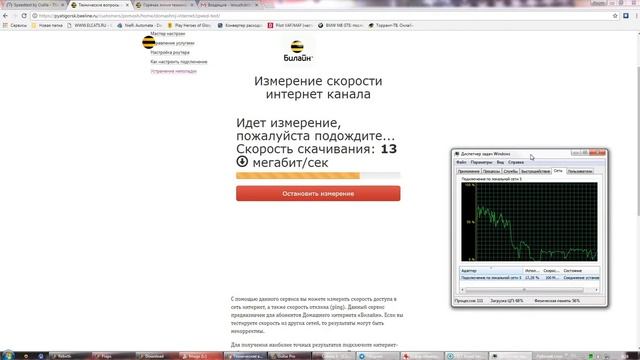The width and height of the screenshot is (640, 360).
Task: Open Вид menu in Task Manager
Action: click(500, 162)
